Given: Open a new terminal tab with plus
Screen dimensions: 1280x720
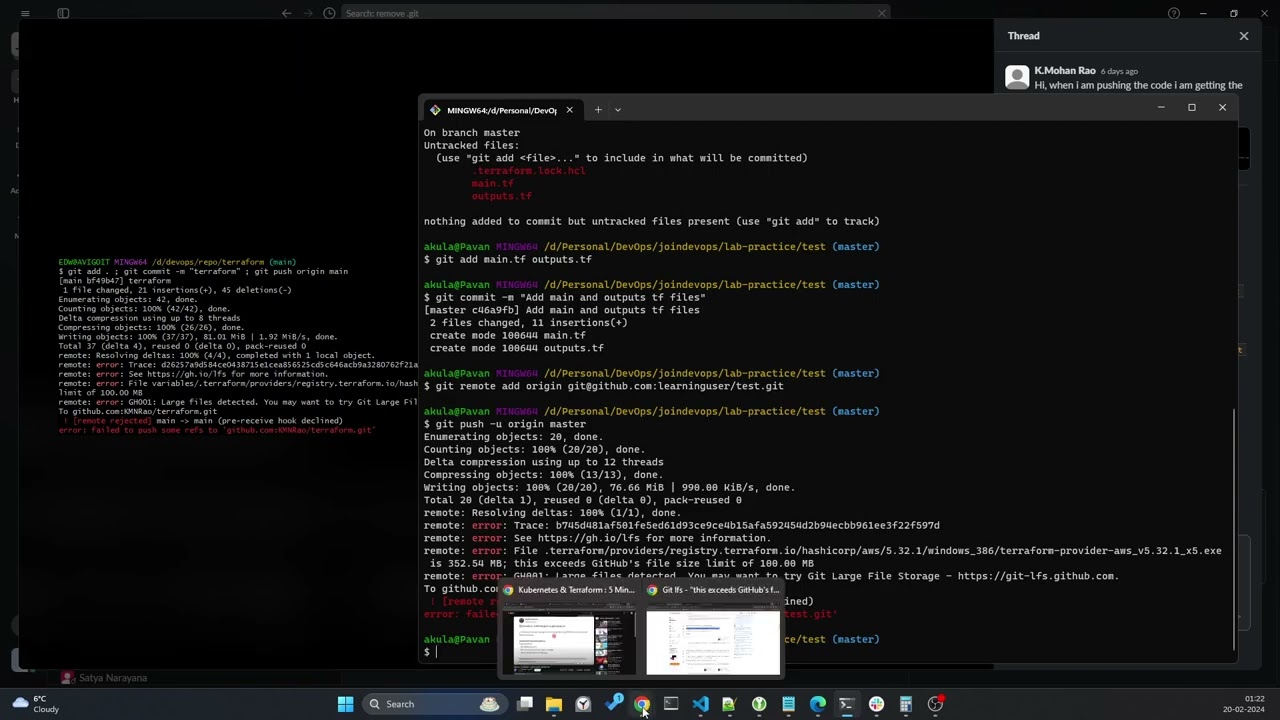Looking at the screenshot, I should click(x=598, y=110).
